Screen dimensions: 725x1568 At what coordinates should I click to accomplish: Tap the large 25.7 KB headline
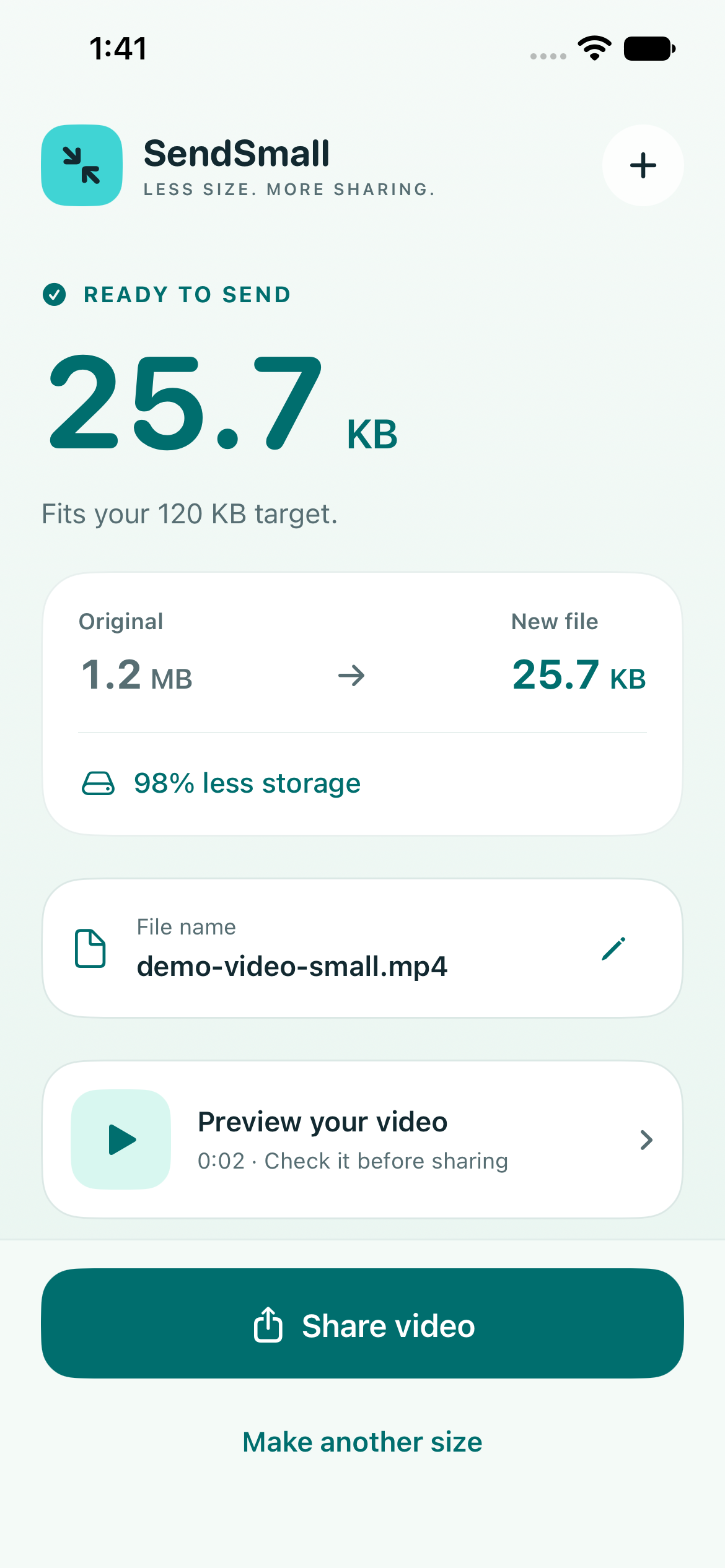tap(223, 403)
